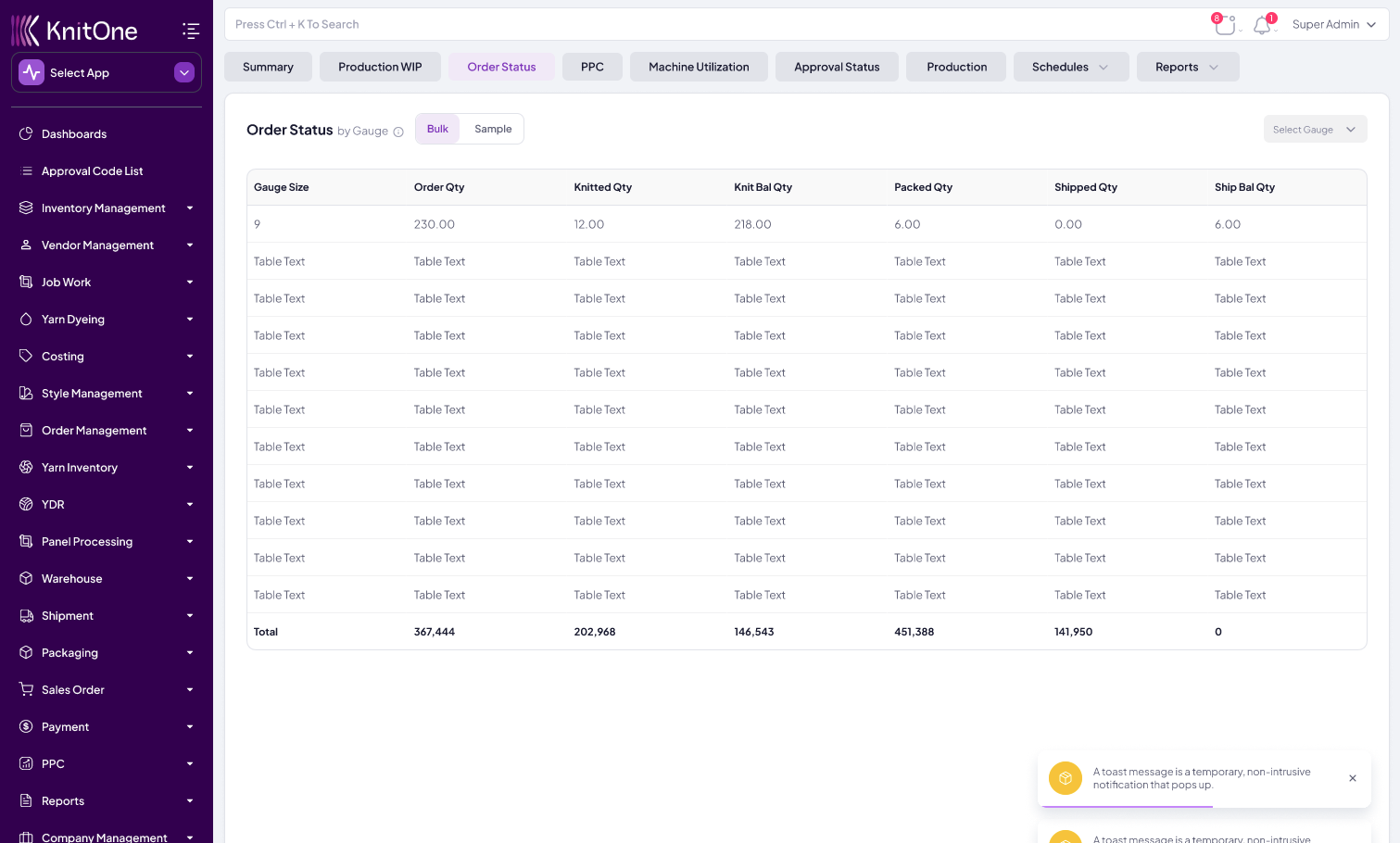This screenshot has width=1400, height=843.
Task: Click the info icon beside by Gauge
Action: point(398,132)
